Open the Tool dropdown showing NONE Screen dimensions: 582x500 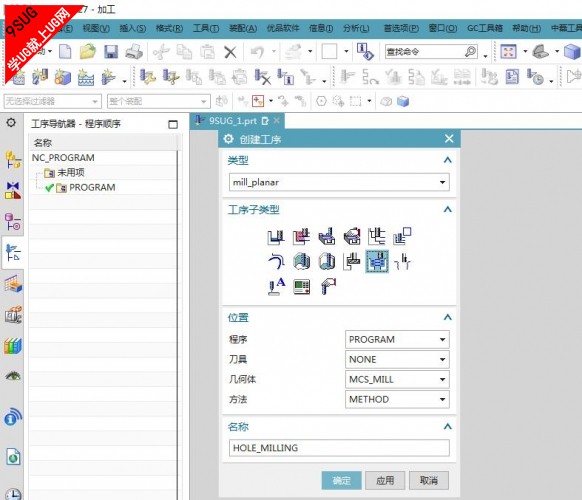[x=397, y=359]
